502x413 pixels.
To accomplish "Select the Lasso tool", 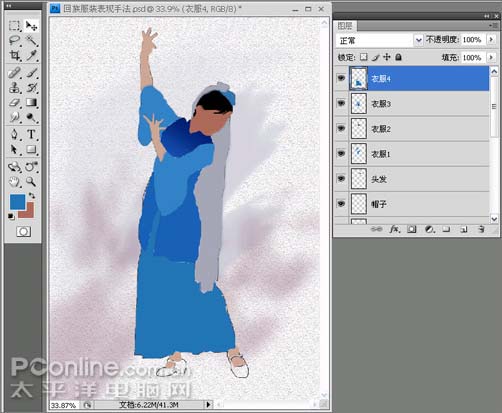I will [14, 41].
